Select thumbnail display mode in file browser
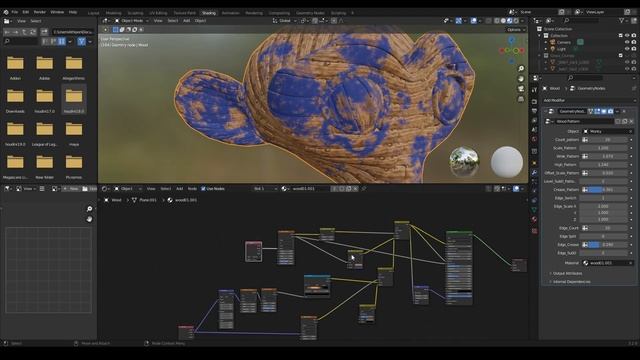Viewport: 640px width, 360px height. [62, 41]
